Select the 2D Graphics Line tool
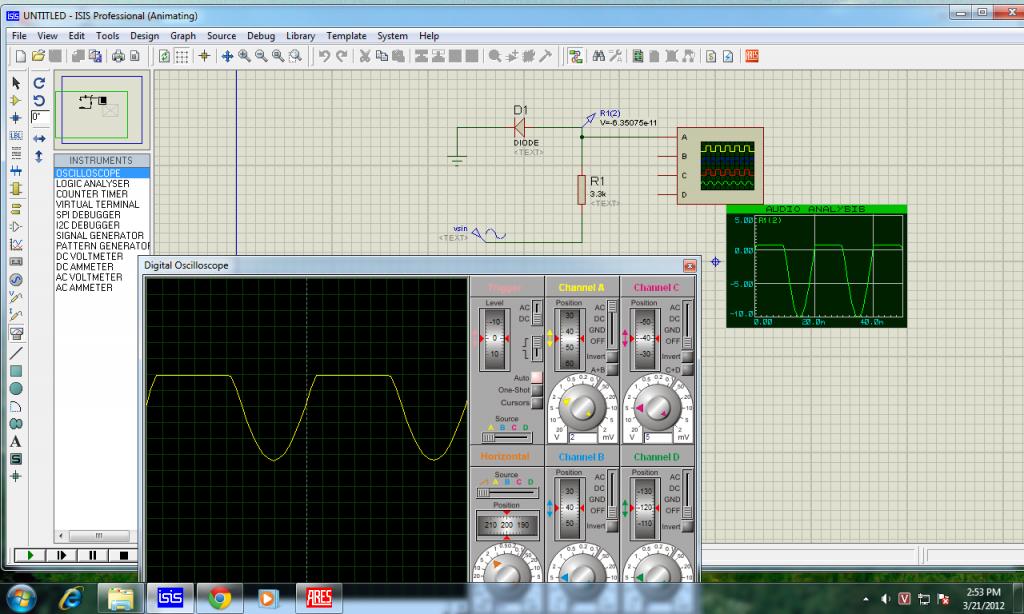The image size is (1024, 614). click(x=16, y=353)
